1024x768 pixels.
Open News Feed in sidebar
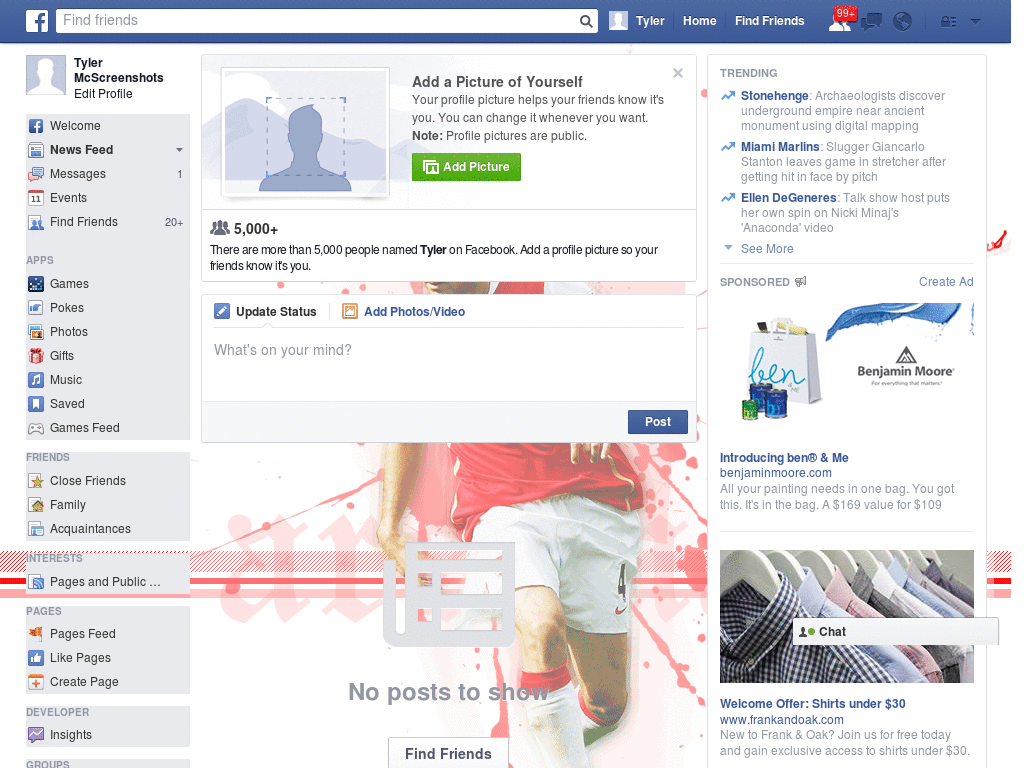coord(82,150)
